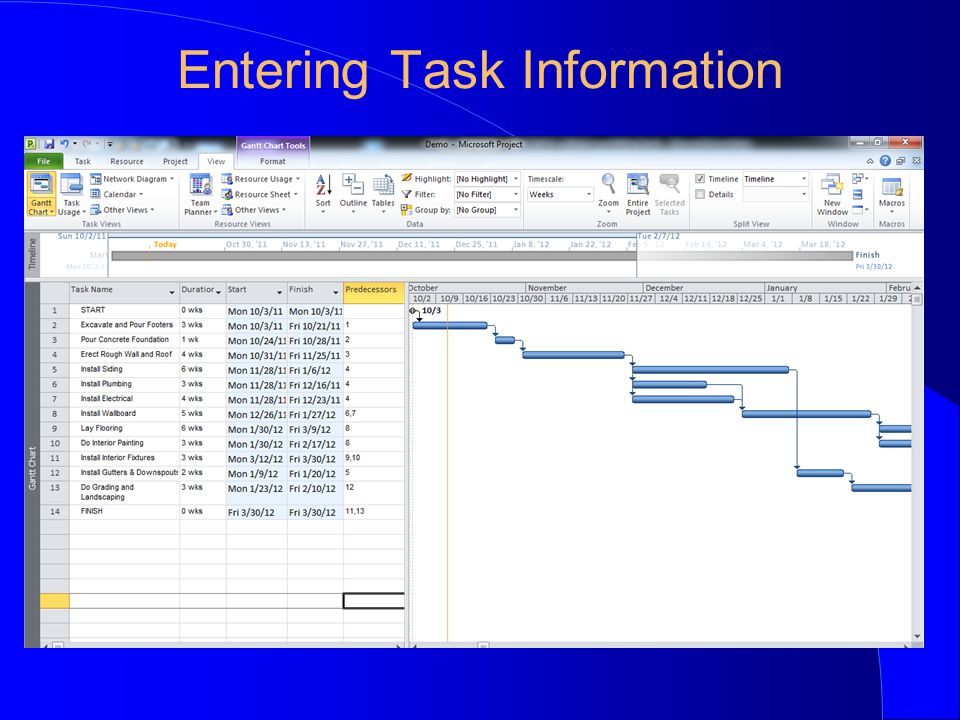The width and height of the screenshot is (960, 720).
Task: Open Other Views under Task Views
Action: tap(122, 209)
